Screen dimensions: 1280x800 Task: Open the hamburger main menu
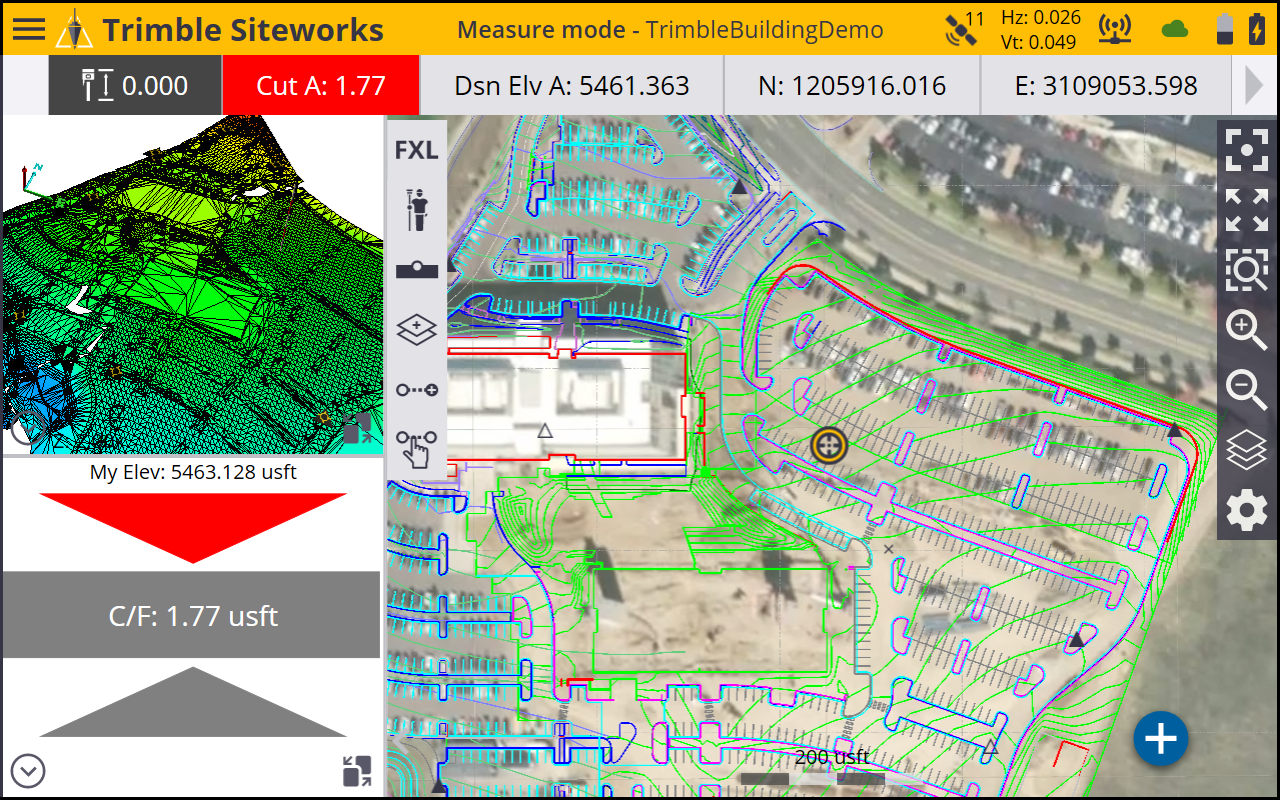click(x=28, y=28)
